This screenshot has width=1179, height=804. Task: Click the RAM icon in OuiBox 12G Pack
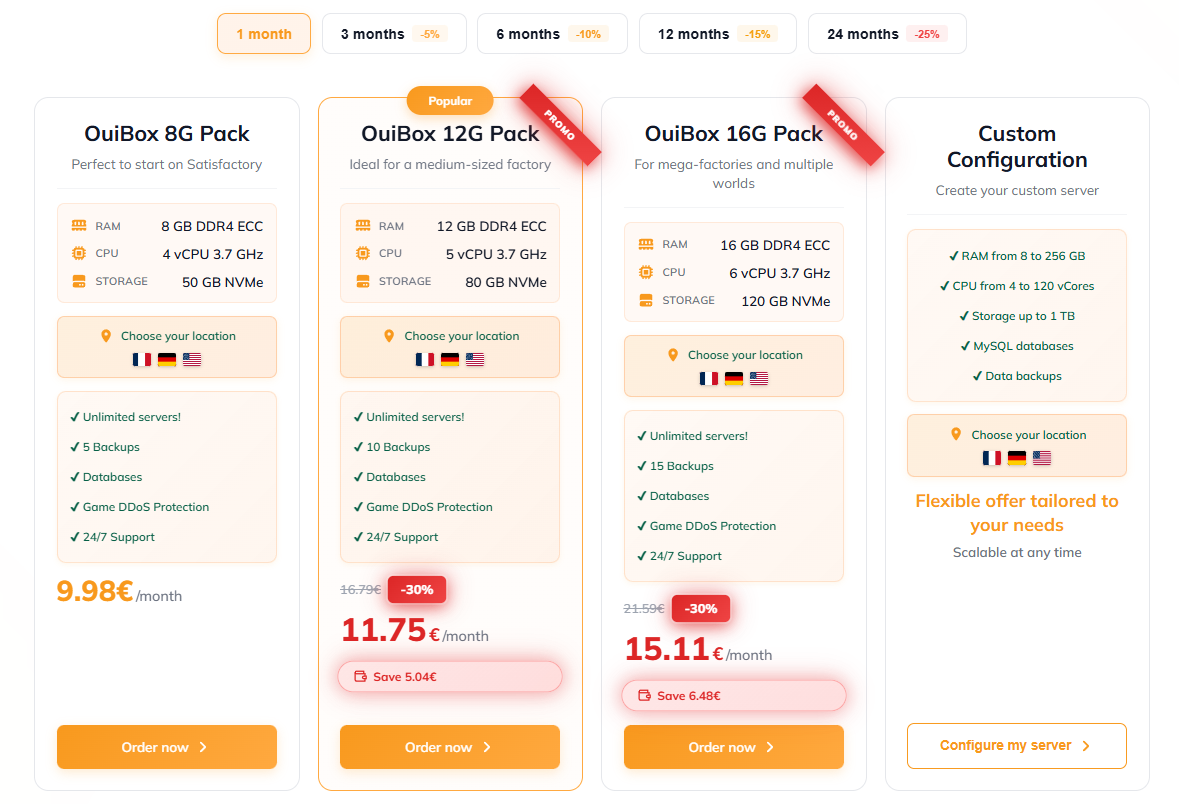pos(363,226)
